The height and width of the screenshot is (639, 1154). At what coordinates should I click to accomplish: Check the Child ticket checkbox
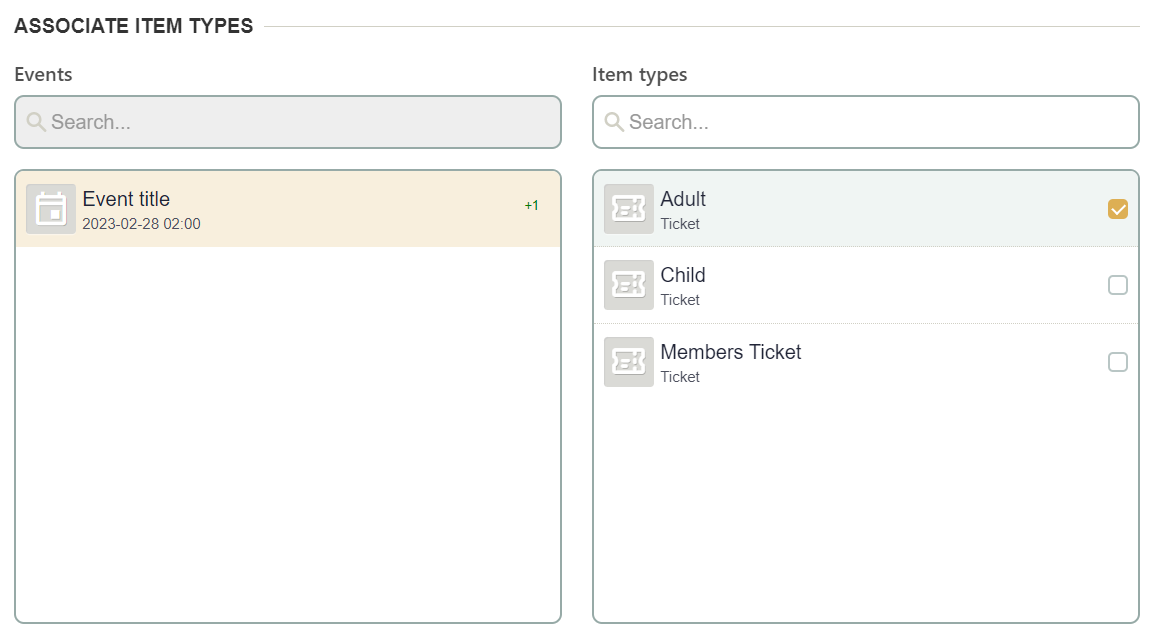click(x=1118, y=285)
